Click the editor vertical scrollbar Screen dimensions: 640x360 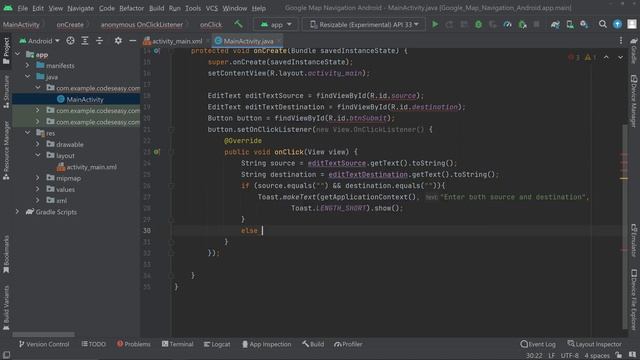tap(625, 227)
